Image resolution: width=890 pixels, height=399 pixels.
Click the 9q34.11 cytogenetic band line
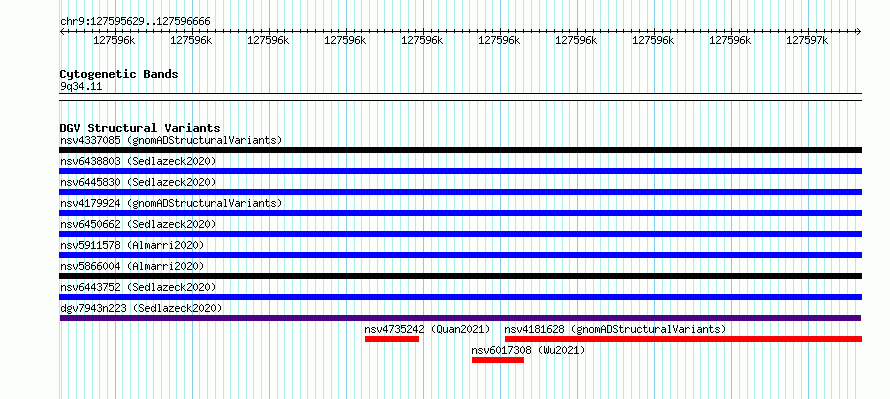[460, 97]
